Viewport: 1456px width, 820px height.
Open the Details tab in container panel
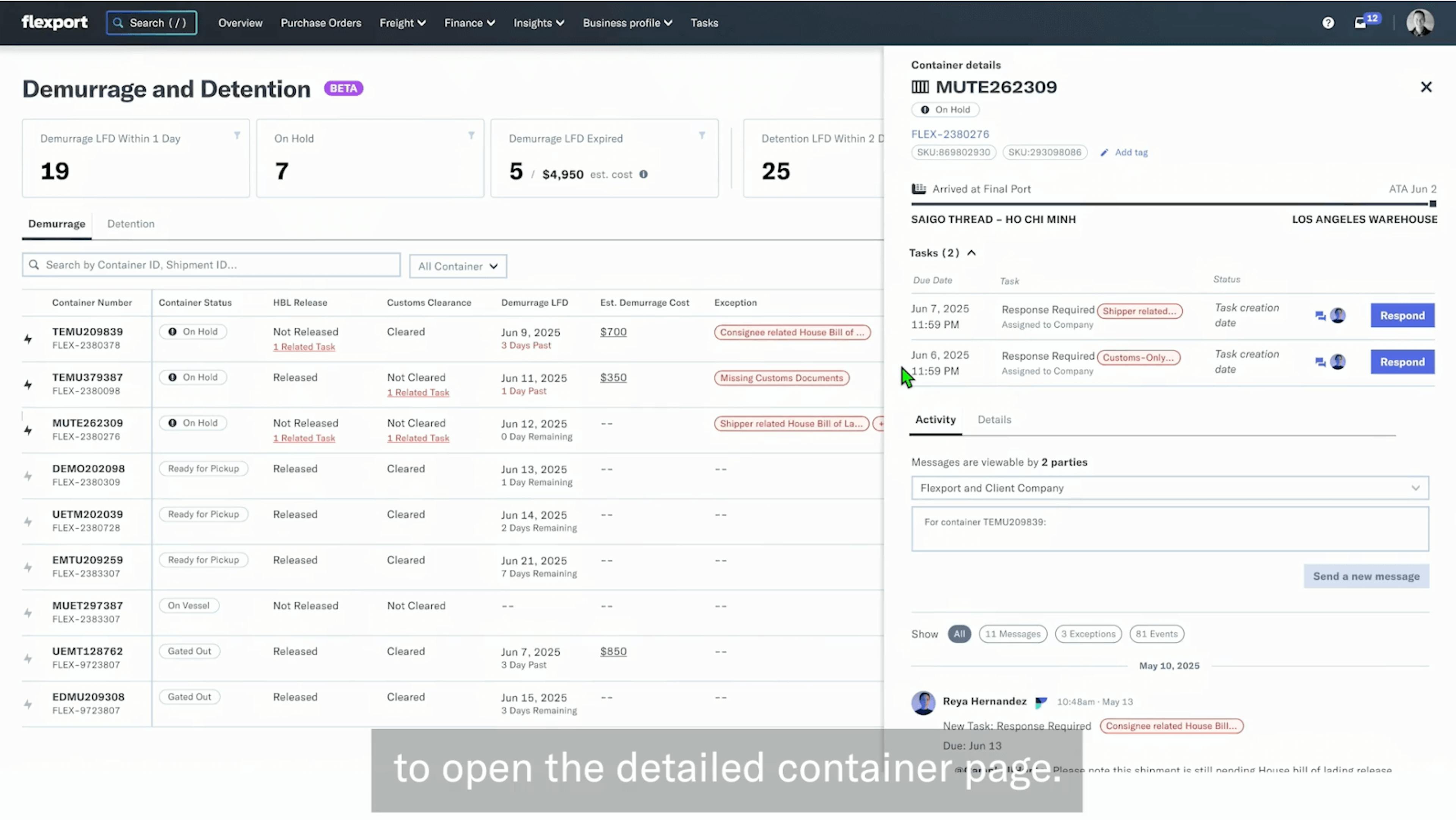[994, 419]
